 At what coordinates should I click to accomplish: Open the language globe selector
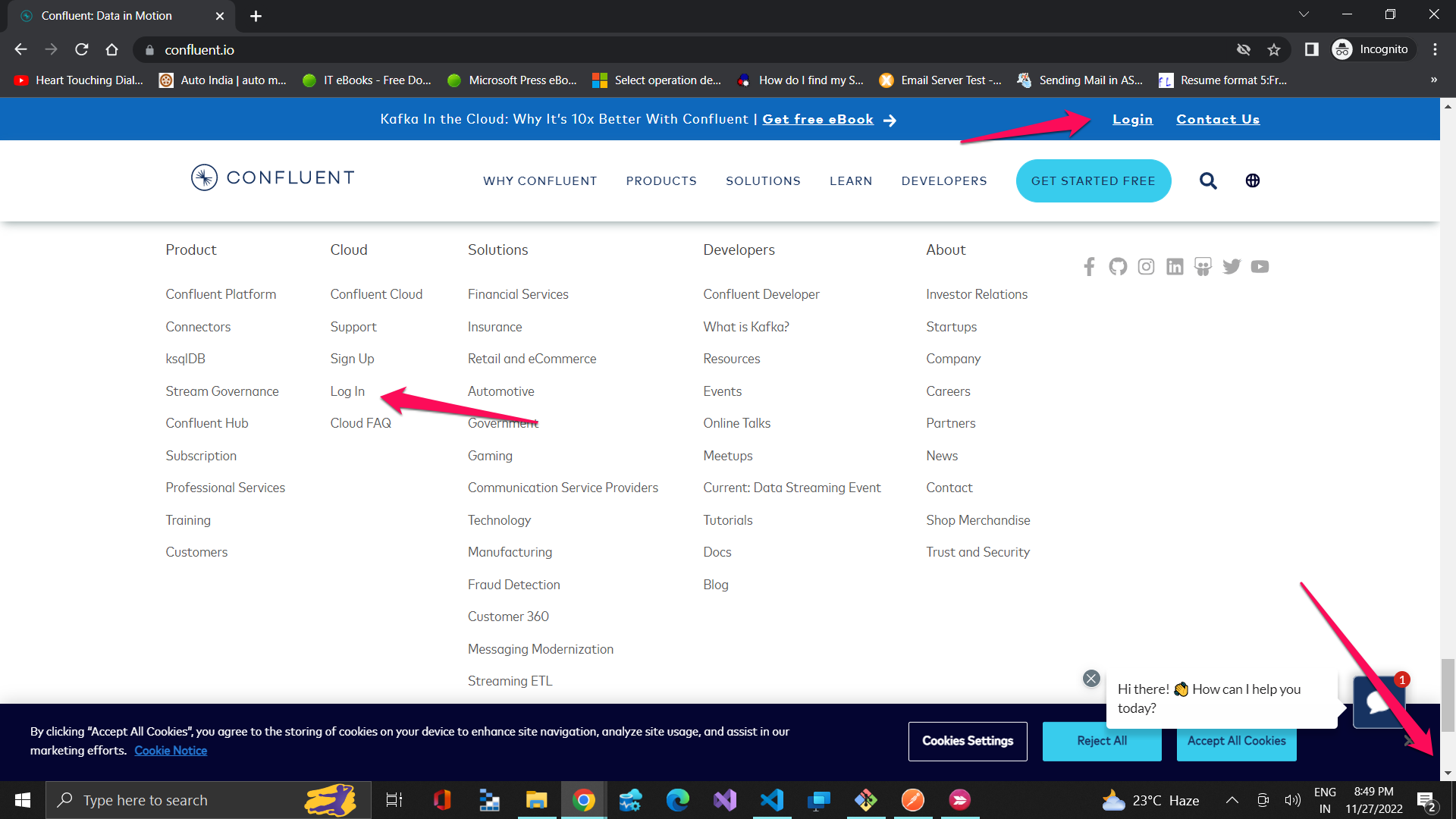[x=1253, y=180]
